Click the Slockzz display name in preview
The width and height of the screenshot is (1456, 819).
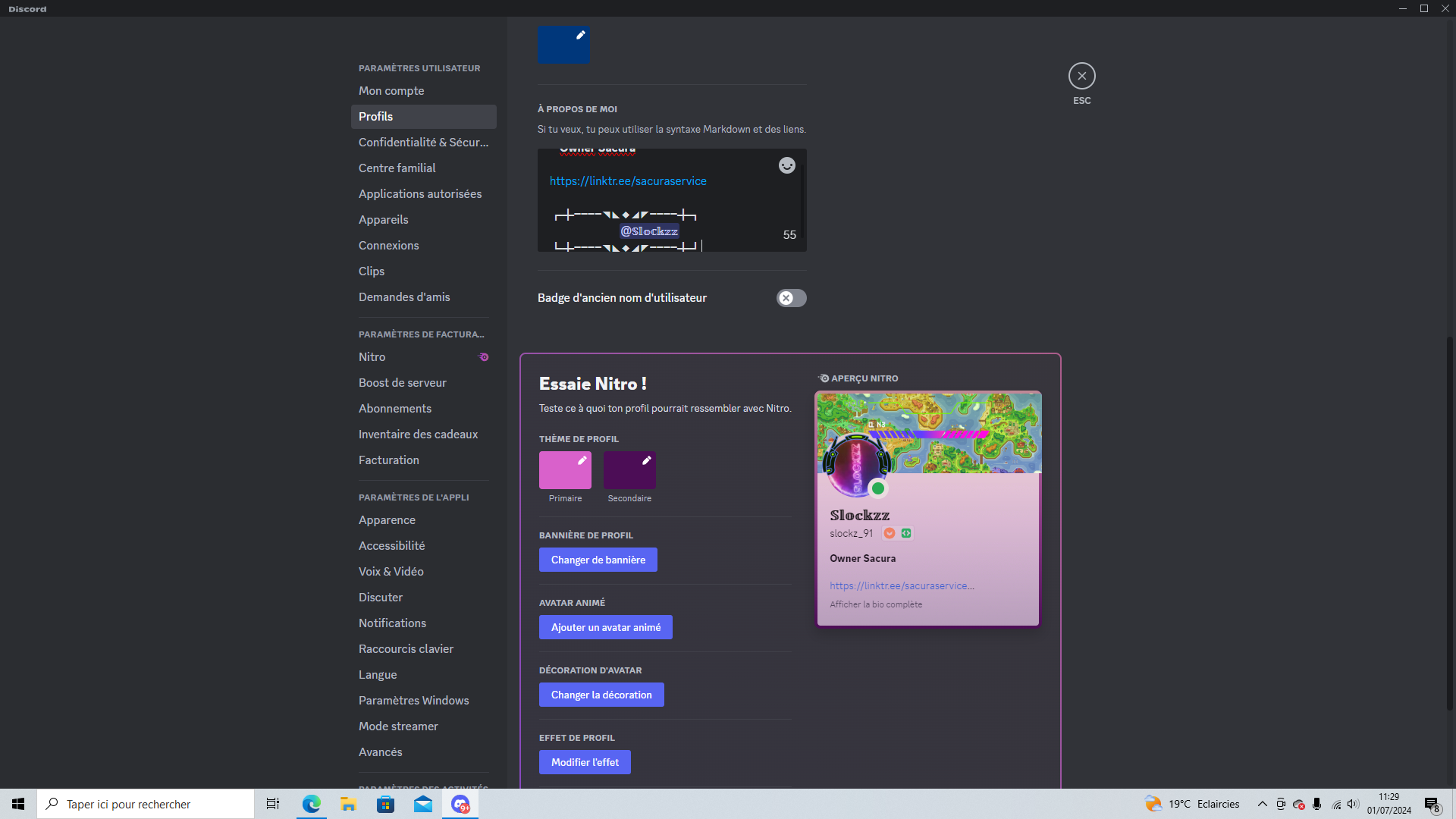[x=860, y=516]
